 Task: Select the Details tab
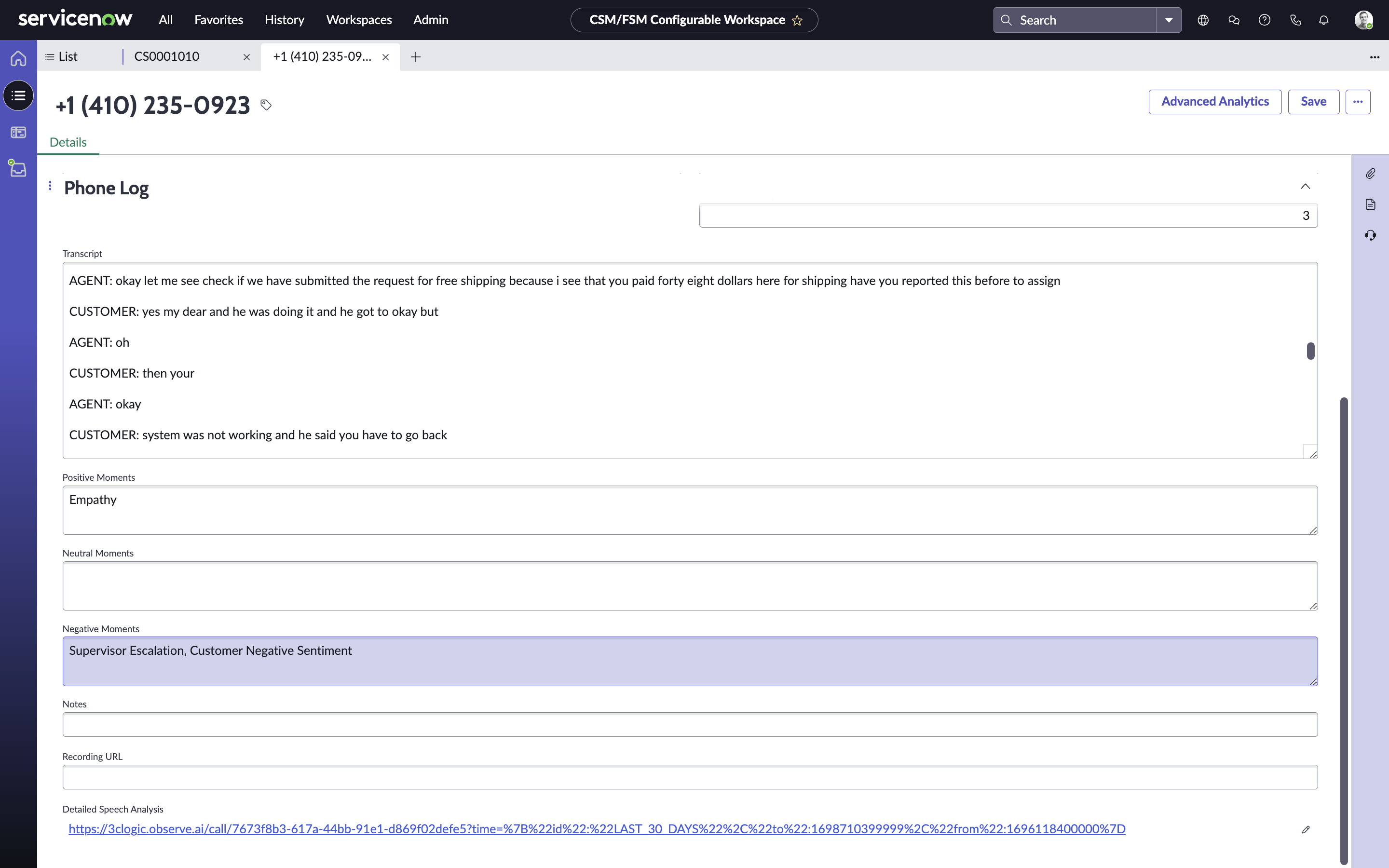pos(68,142)
